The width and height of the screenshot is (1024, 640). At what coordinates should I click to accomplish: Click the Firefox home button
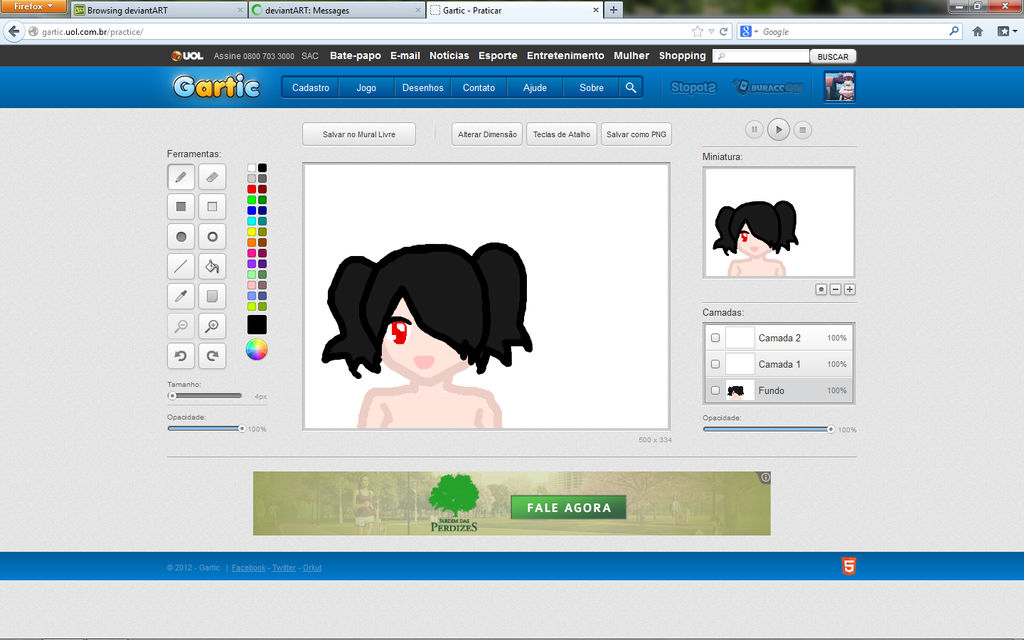coord(978,31)
